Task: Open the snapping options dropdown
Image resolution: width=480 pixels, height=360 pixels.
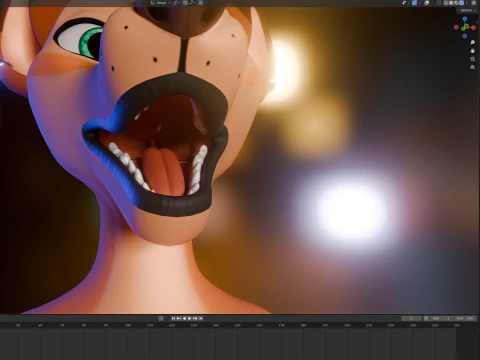Action: click(193, 3)
